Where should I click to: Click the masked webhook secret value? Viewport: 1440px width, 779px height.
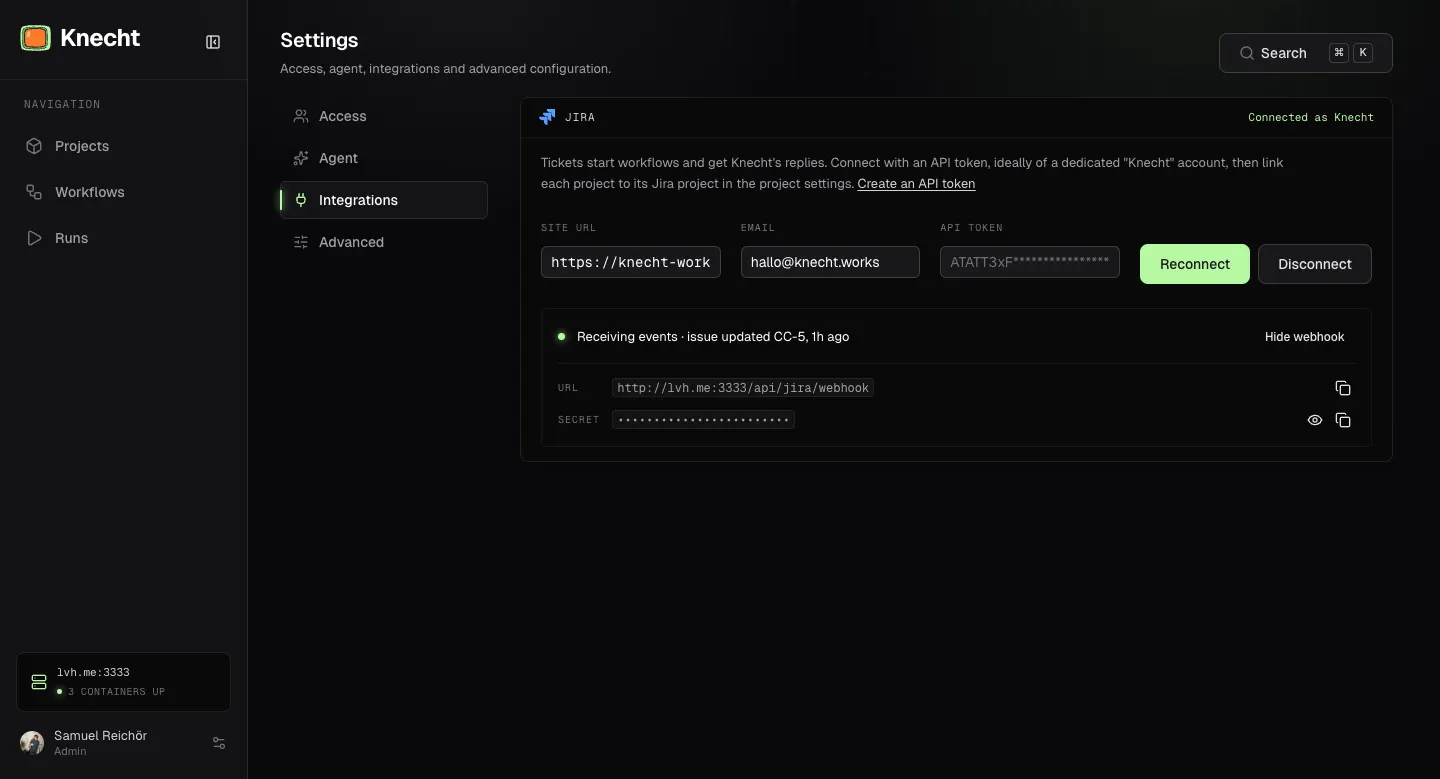tap(703, 420)
